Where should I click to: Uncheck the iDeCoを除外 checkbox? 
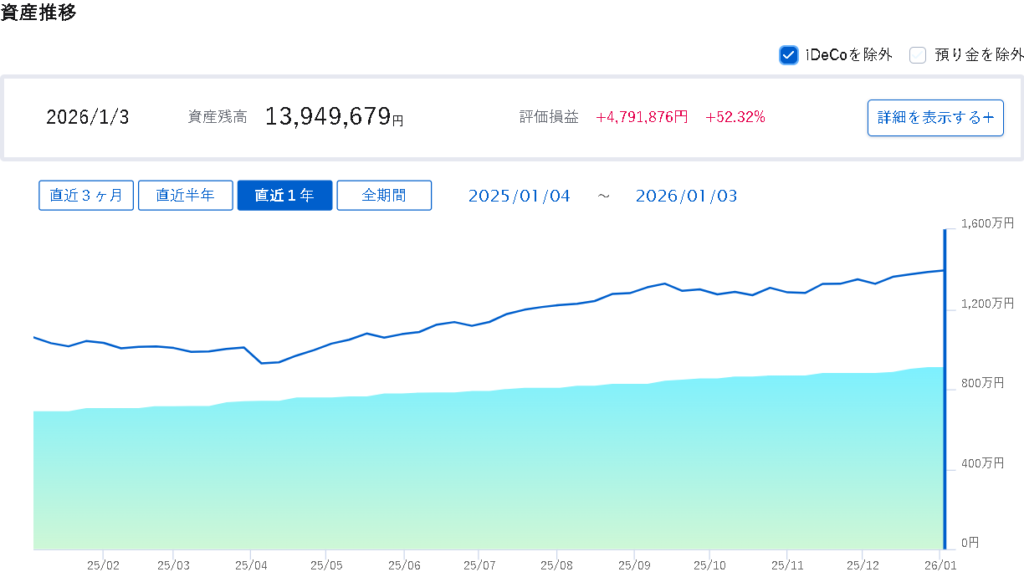pyautogui.click(x=788, y=55)
